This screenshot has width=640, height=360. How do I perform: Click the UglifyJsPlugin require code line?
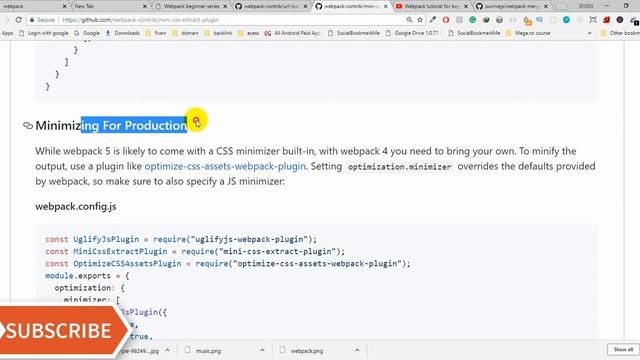181,239
